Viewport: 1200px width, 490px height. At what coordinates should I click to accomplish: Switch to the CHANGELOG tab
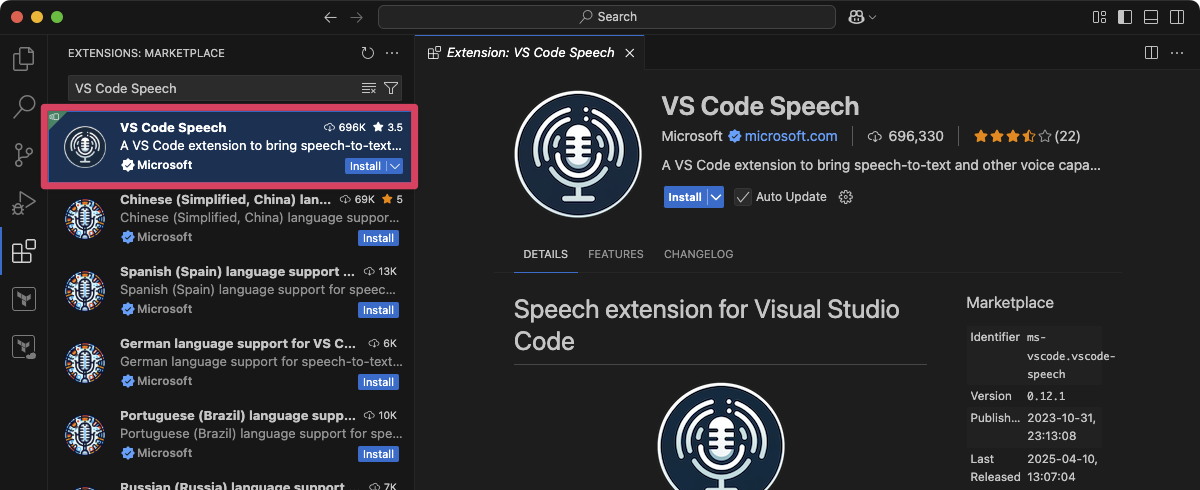coord(699,255)
